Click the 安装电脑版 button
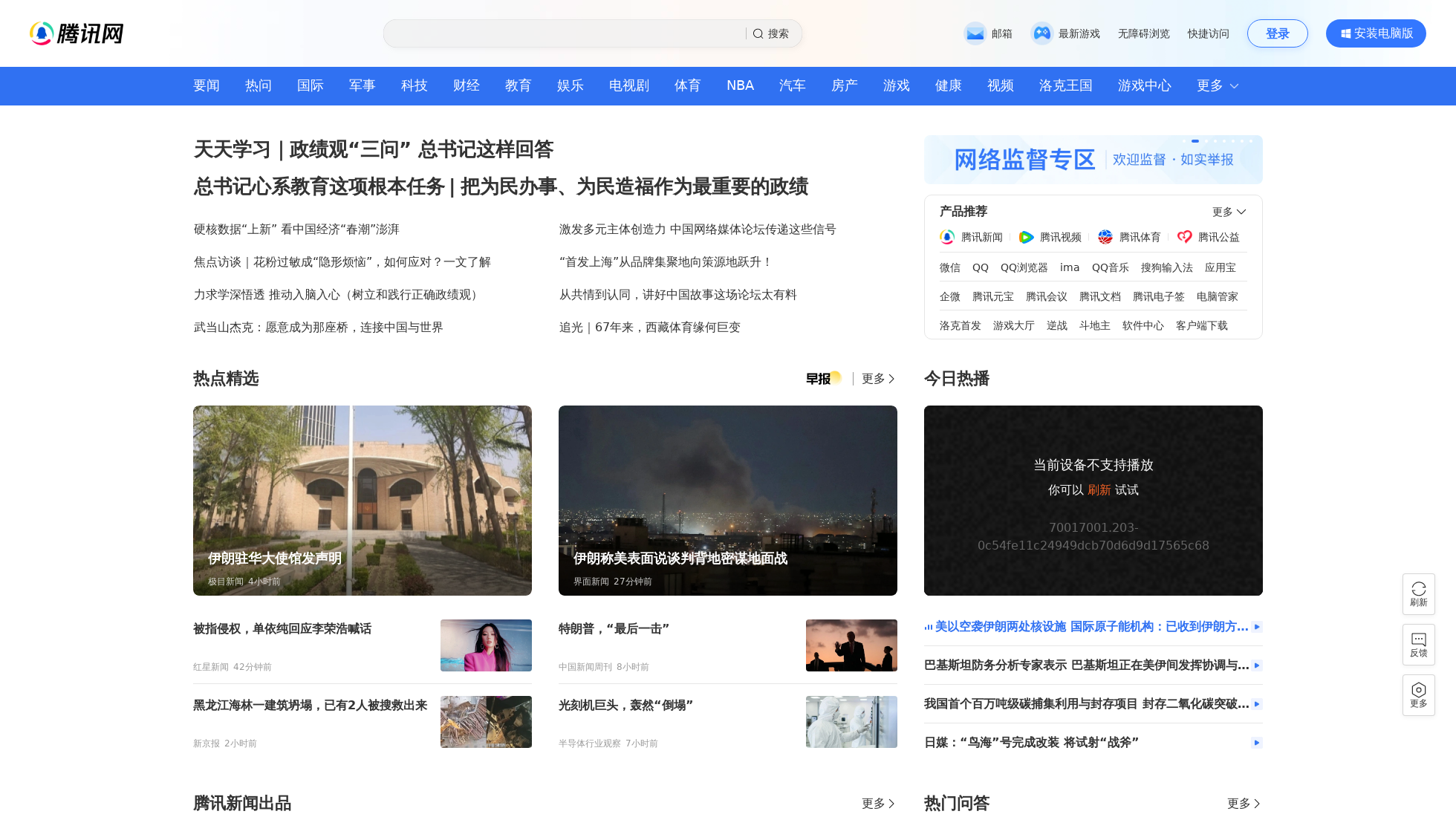Image resolution: width=1456 pixels, height=817 pixels. tap(1376, 33)
